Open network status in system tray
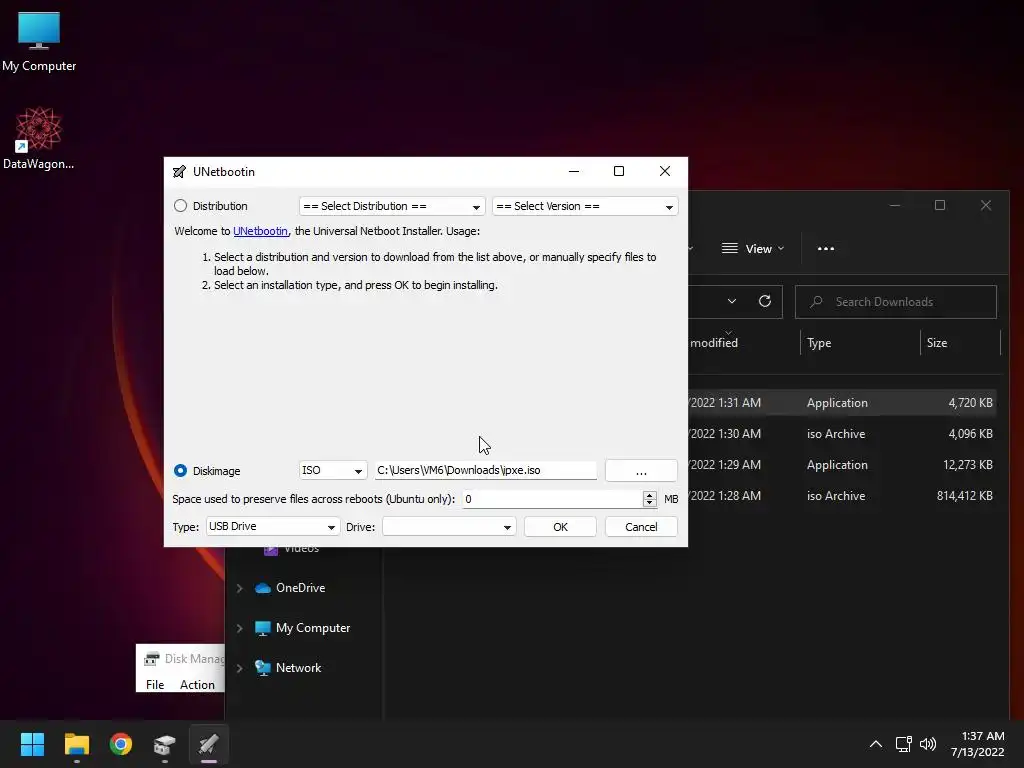Screen dimensions: 1024x768 [904, 744]
